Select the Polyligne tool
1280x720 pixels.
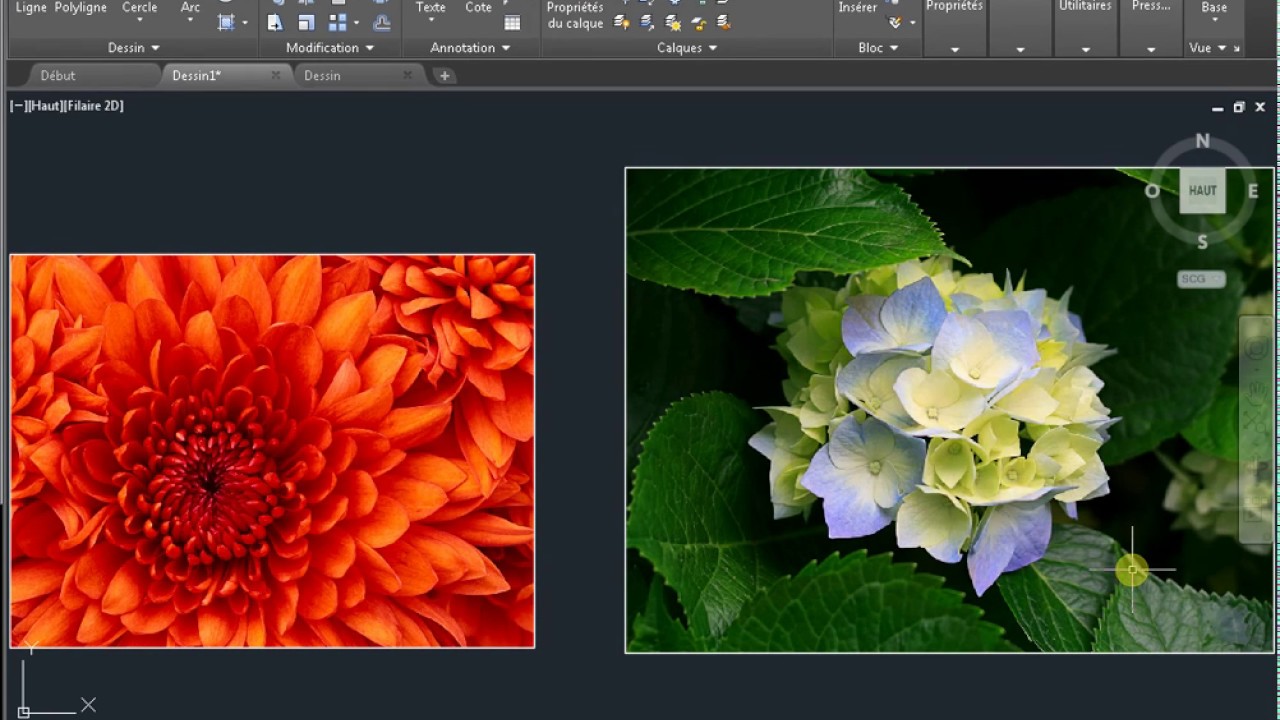81,7
